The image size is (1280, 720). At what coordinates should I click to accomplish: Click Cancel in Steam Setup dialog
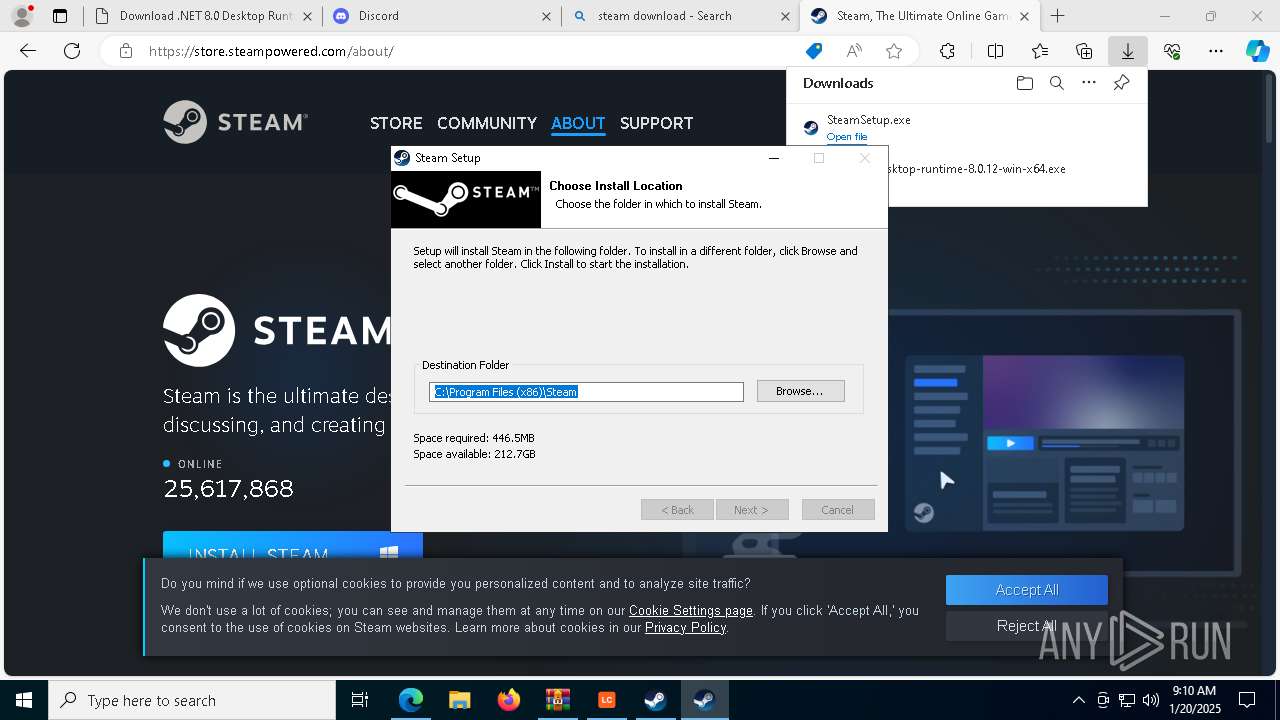click(838, 510)
